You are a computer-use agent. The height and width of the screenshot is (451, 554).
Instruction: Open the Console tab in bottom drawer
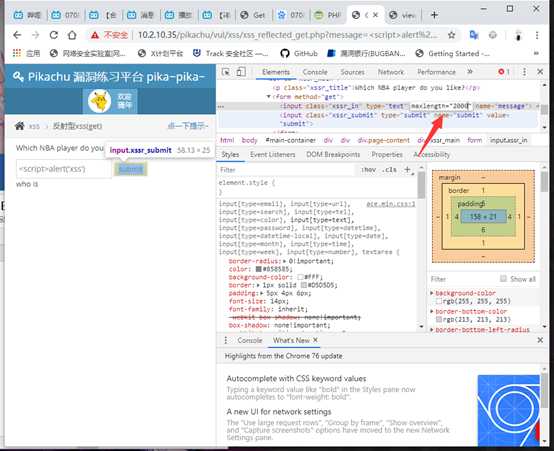click(x=249, y=340)
